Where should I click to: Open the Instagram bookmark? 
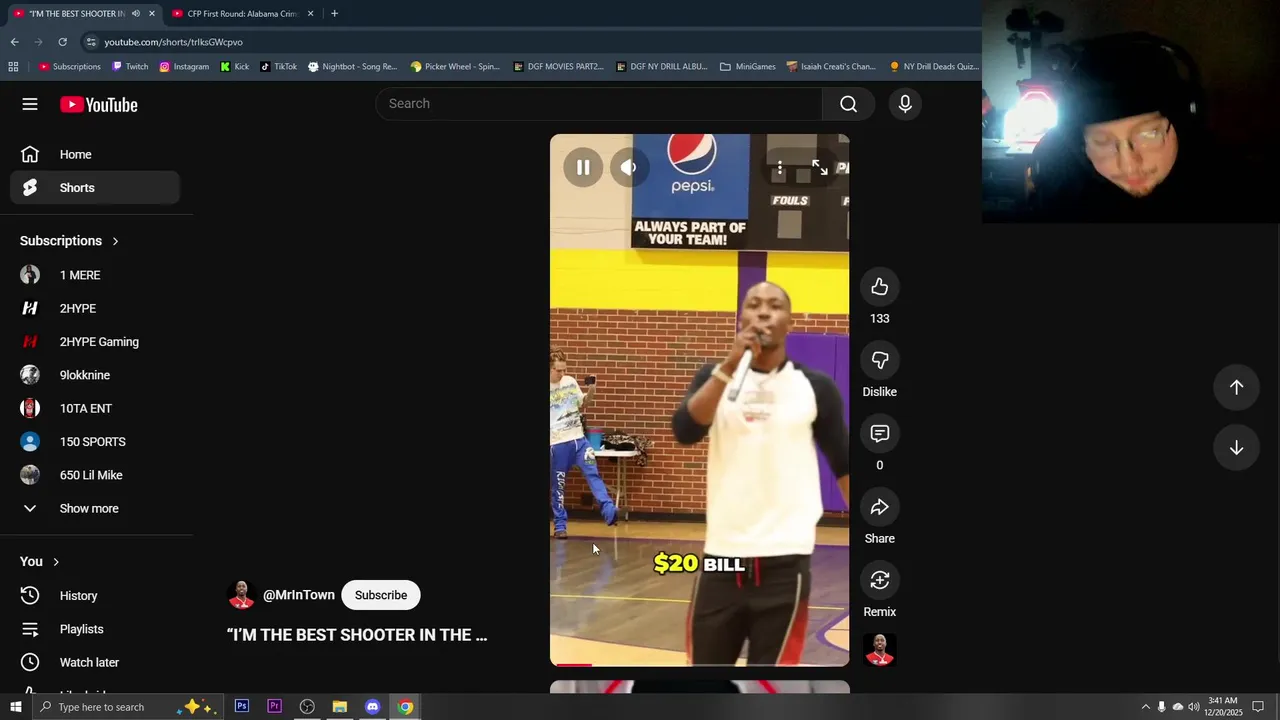[184, 67]
